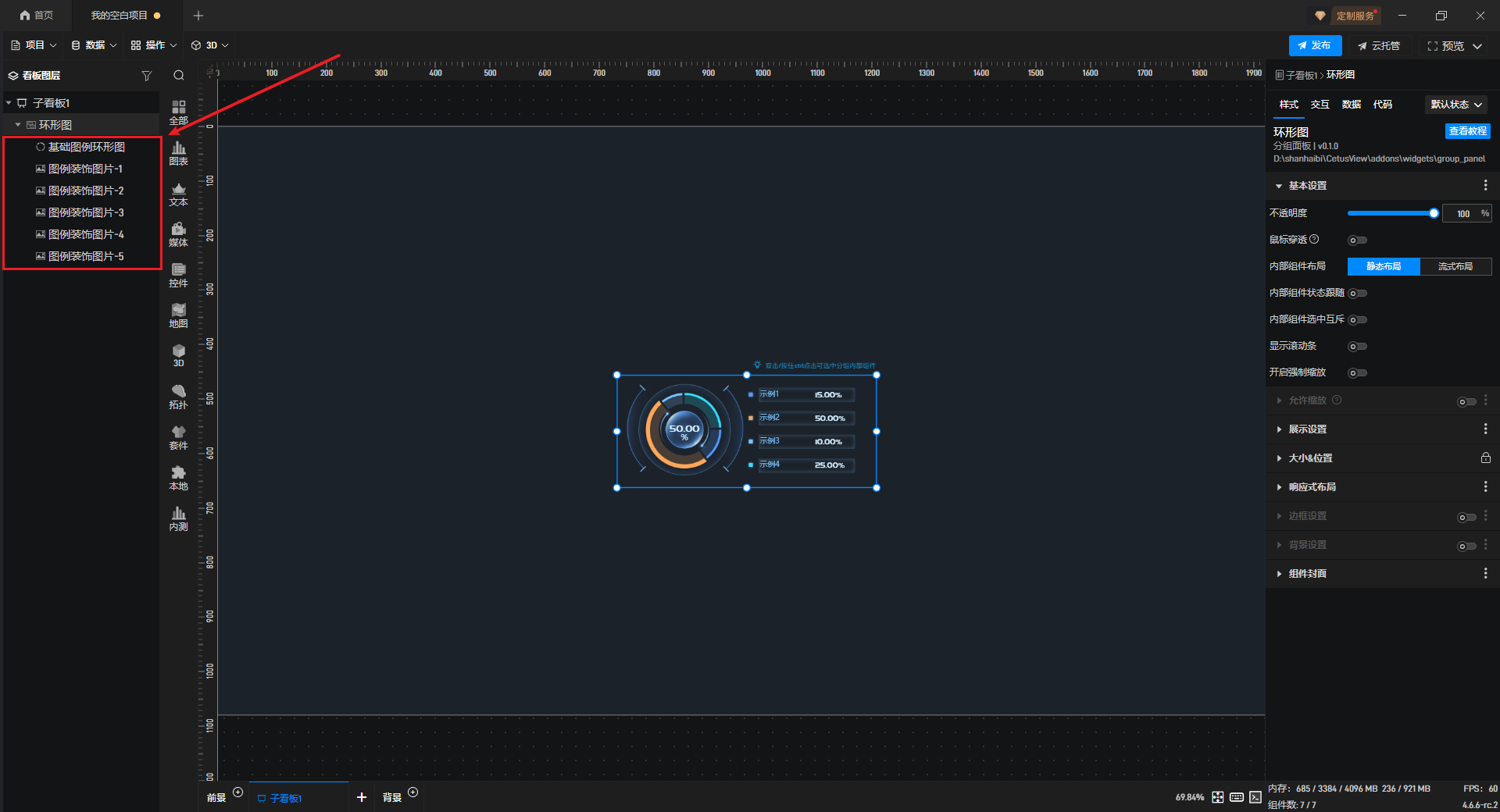
Task: Collapse the 环形图 group node
Action: [18, 125]
